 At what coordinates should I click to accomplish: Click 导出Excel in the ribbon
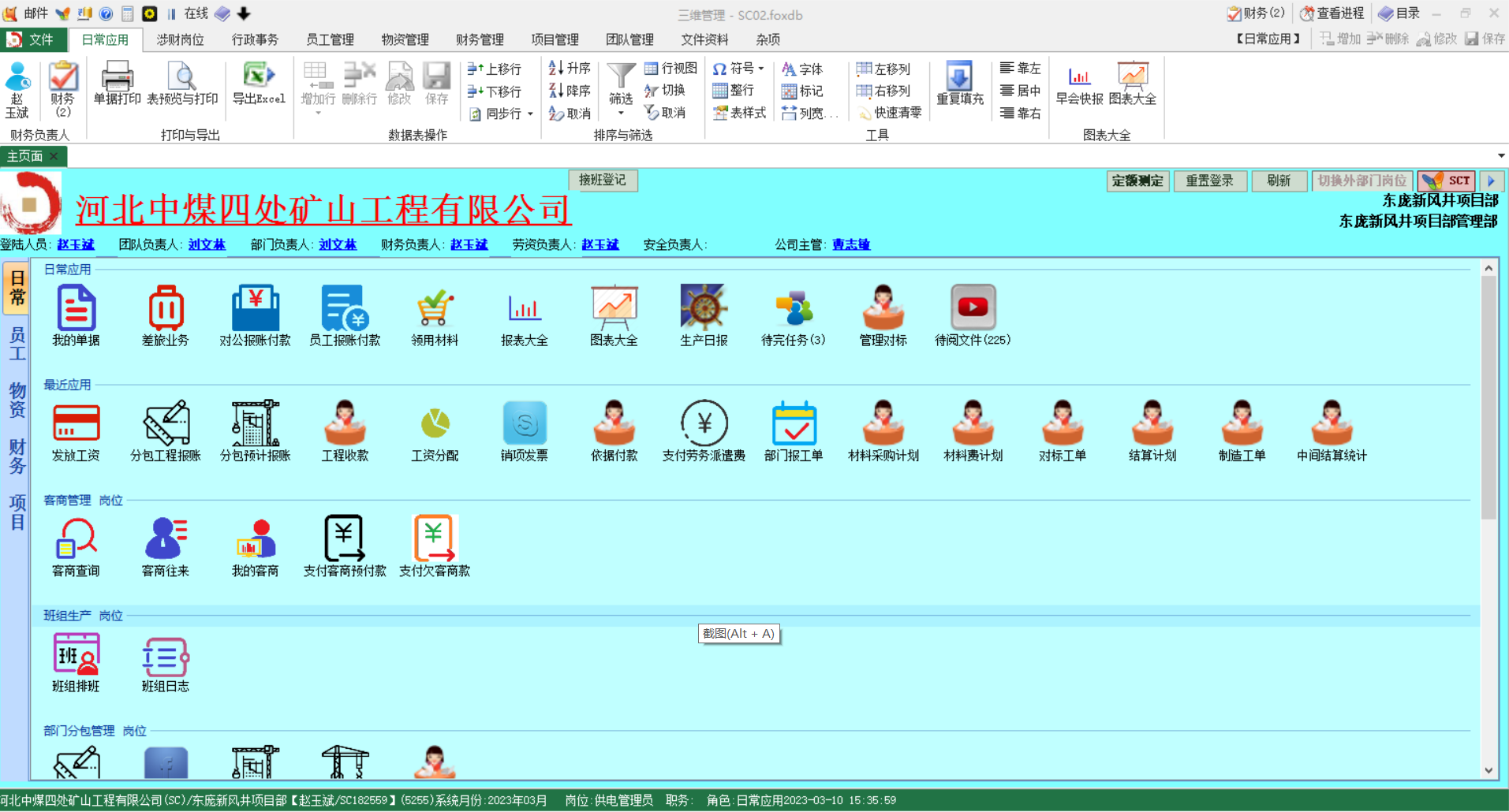(x=259, y=83)
